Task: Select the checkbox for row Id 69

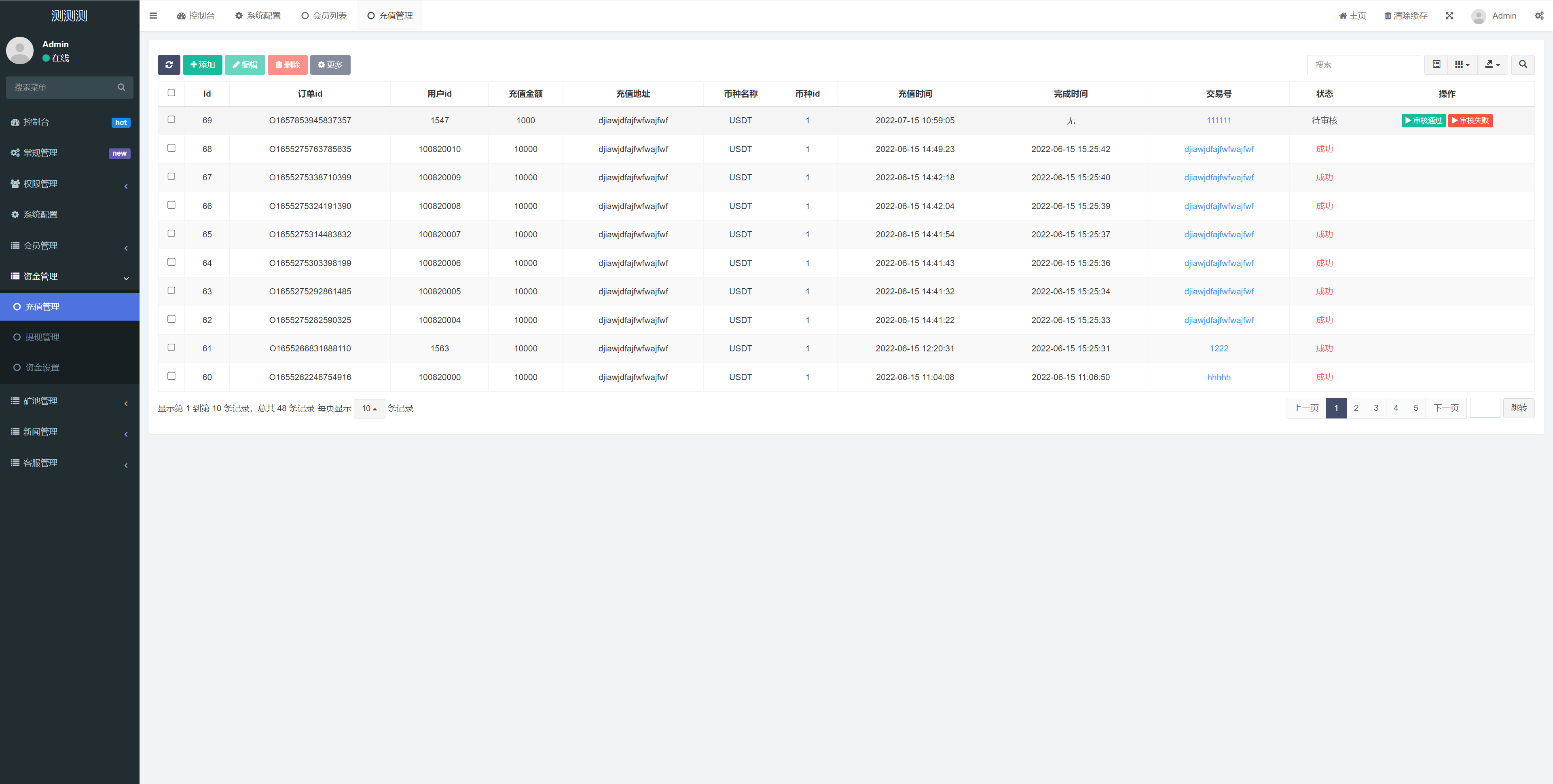Action: point(171,119)
